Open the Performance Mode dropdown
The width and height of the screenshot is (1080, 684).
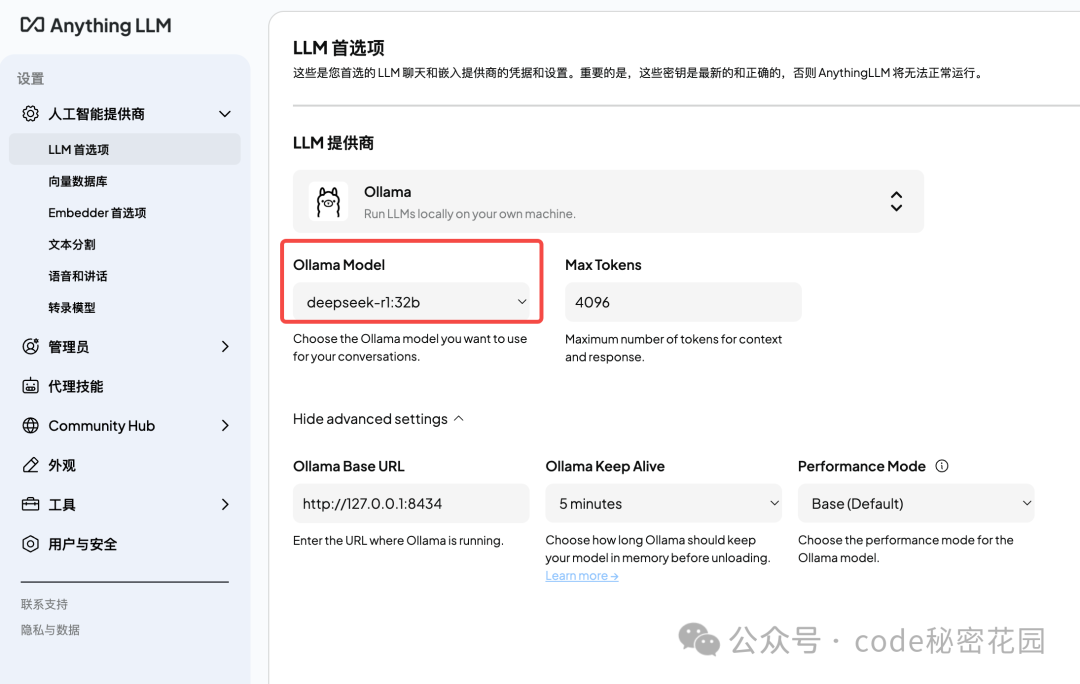916,504
